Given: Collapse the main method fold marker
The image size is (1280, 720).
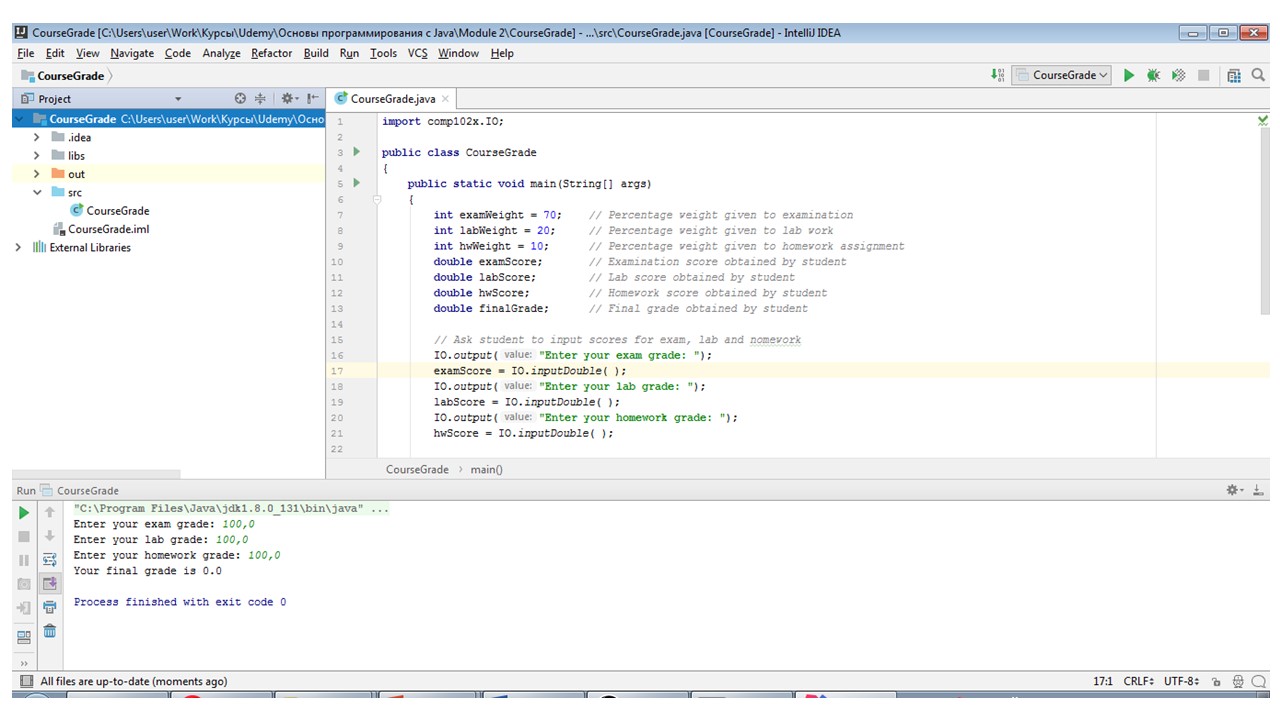Looking at the screenshot, I should pyautogui.click(x=377, y=200).
